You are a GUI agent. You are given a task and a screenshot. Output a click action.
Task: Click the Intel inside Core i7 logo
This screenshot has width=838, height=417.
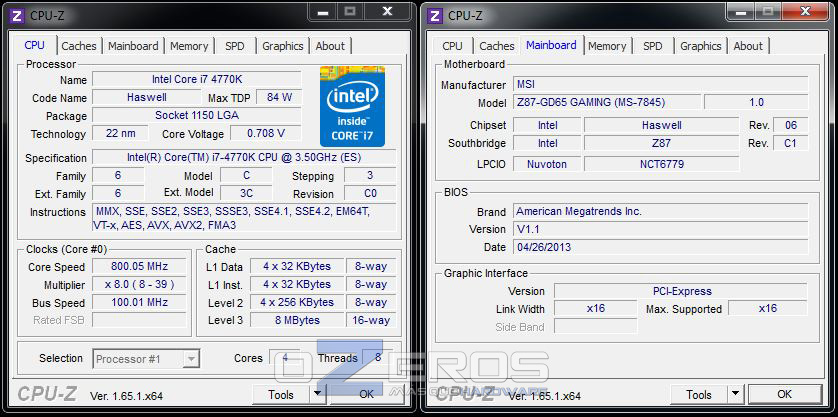click(352, 106)
